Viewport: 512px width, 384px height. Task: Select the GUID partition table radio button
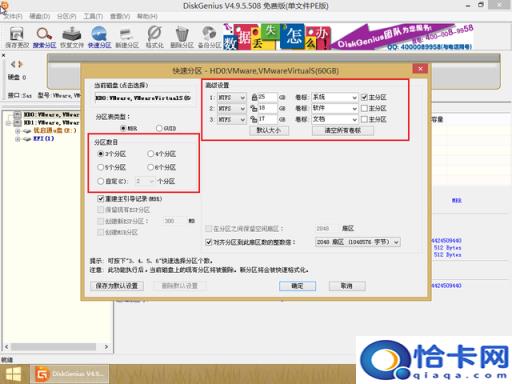pos(159,128)
